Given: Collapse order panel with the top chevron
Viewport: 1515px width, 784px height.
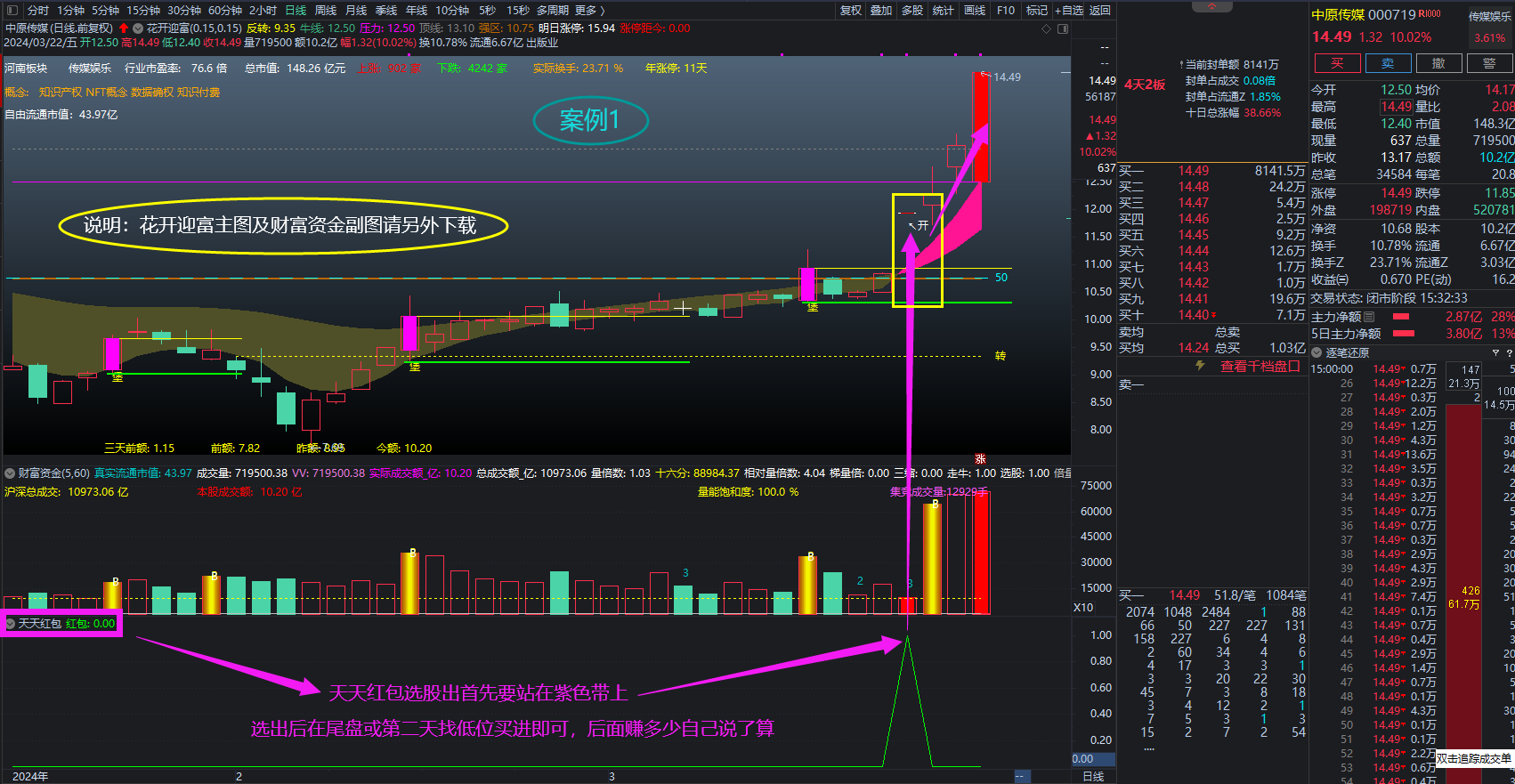Looking at the screenshot, I should click(x=1212, y=6).
